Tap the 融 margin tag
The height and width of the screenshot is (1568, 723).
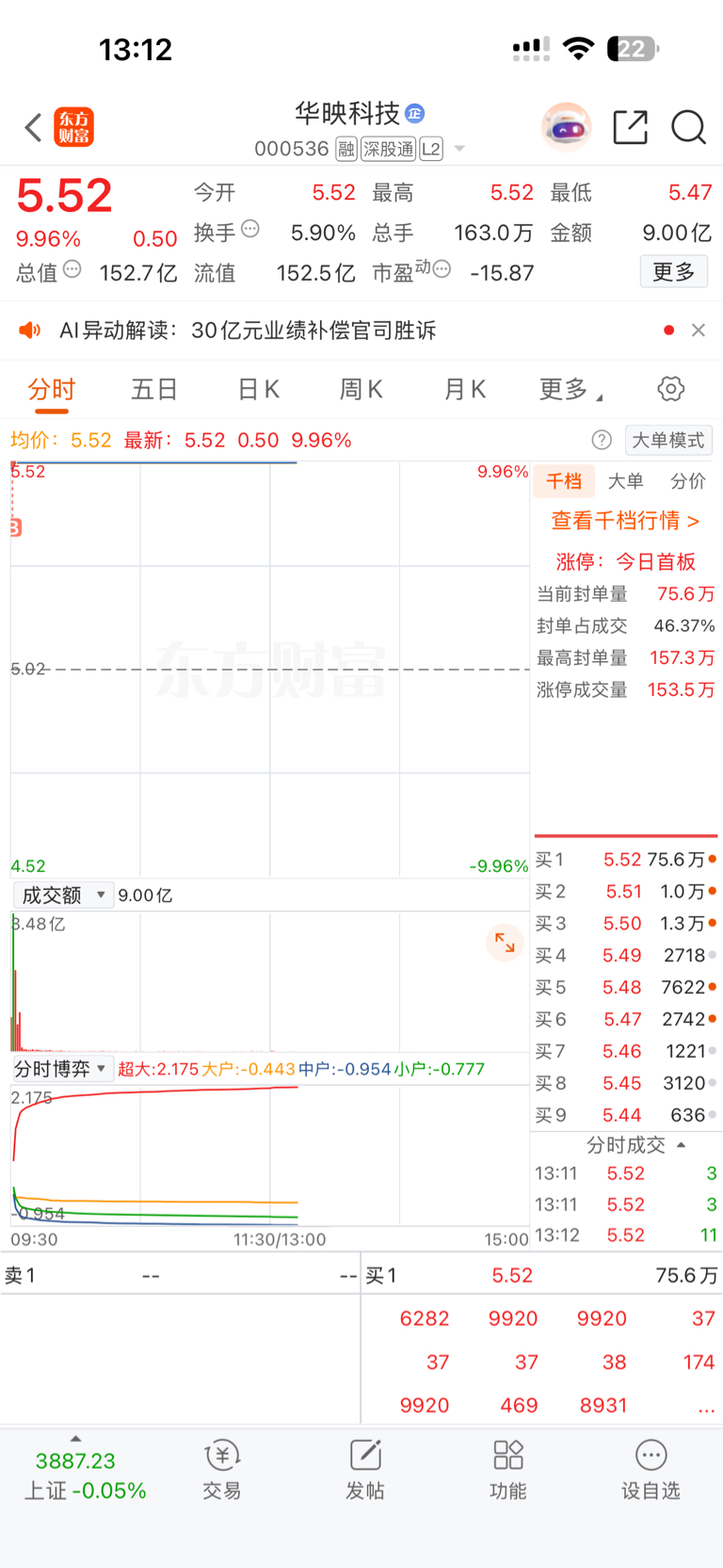pos(346,149)
